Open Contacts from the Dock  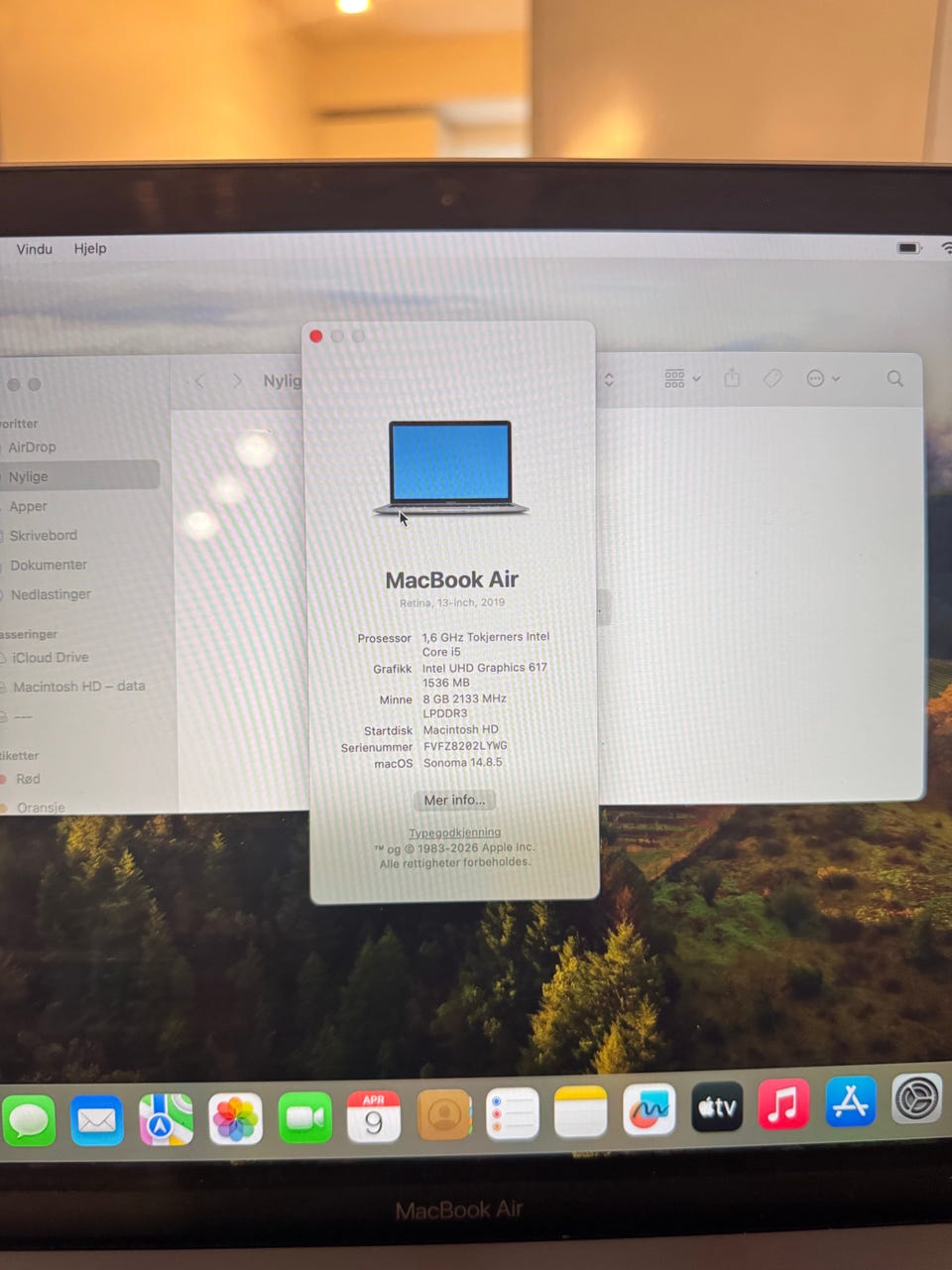click(443, 1116)
